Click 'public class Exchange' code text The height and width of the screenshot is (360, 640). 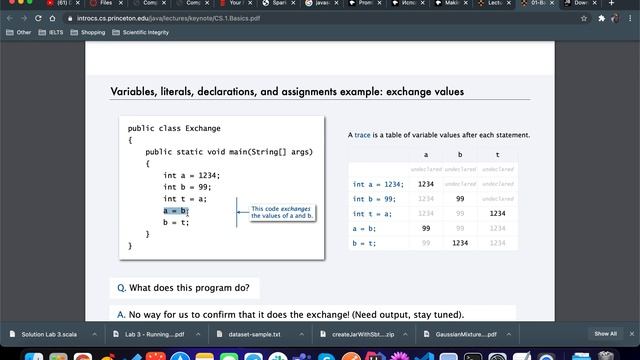point(174,128)
